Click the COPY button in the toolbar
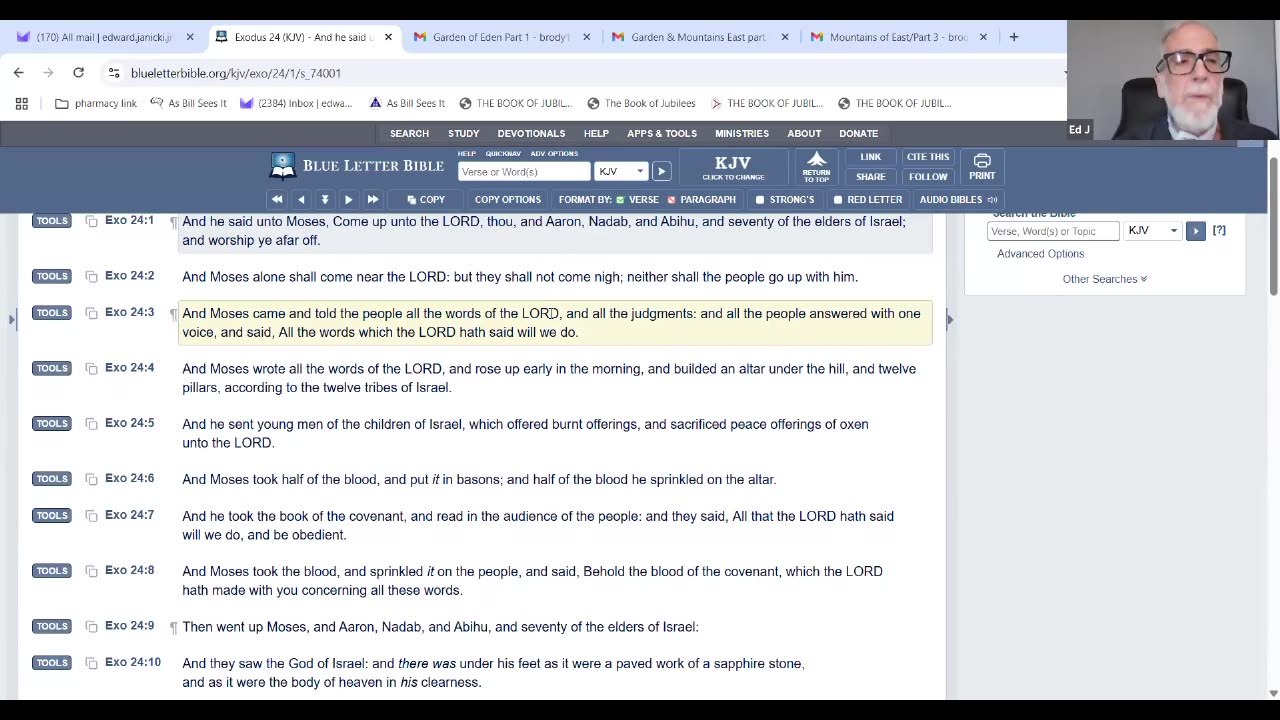 point(427,199)
